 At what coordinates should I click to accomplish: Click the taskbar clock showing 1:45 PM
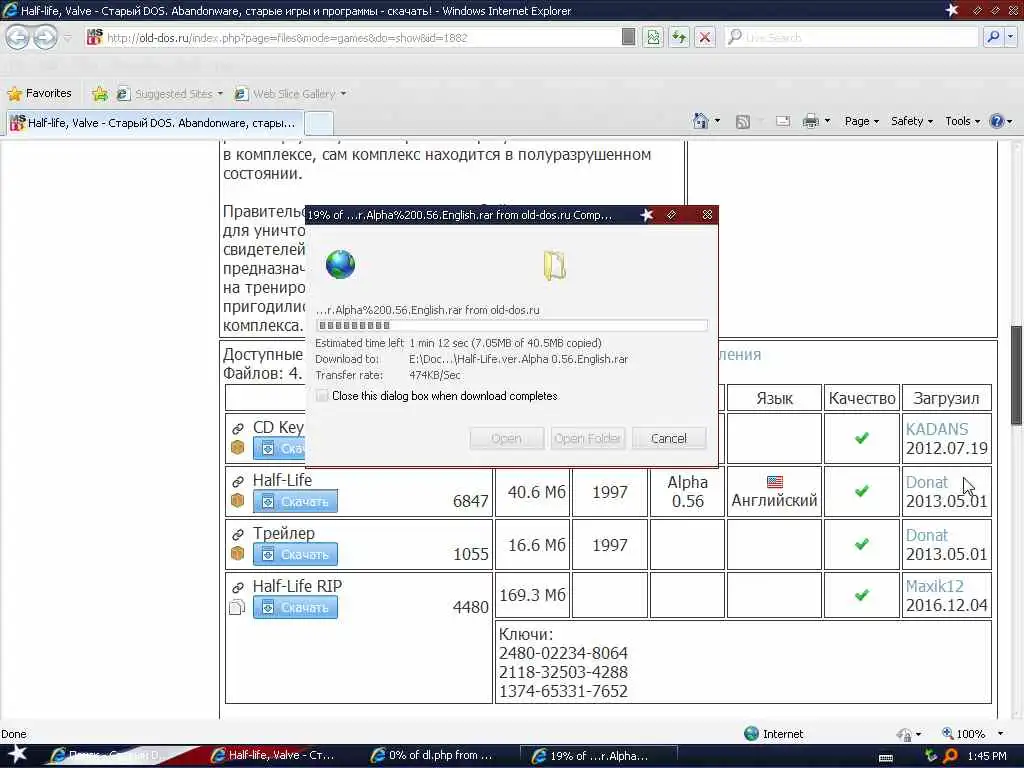(x=987, y=756)
